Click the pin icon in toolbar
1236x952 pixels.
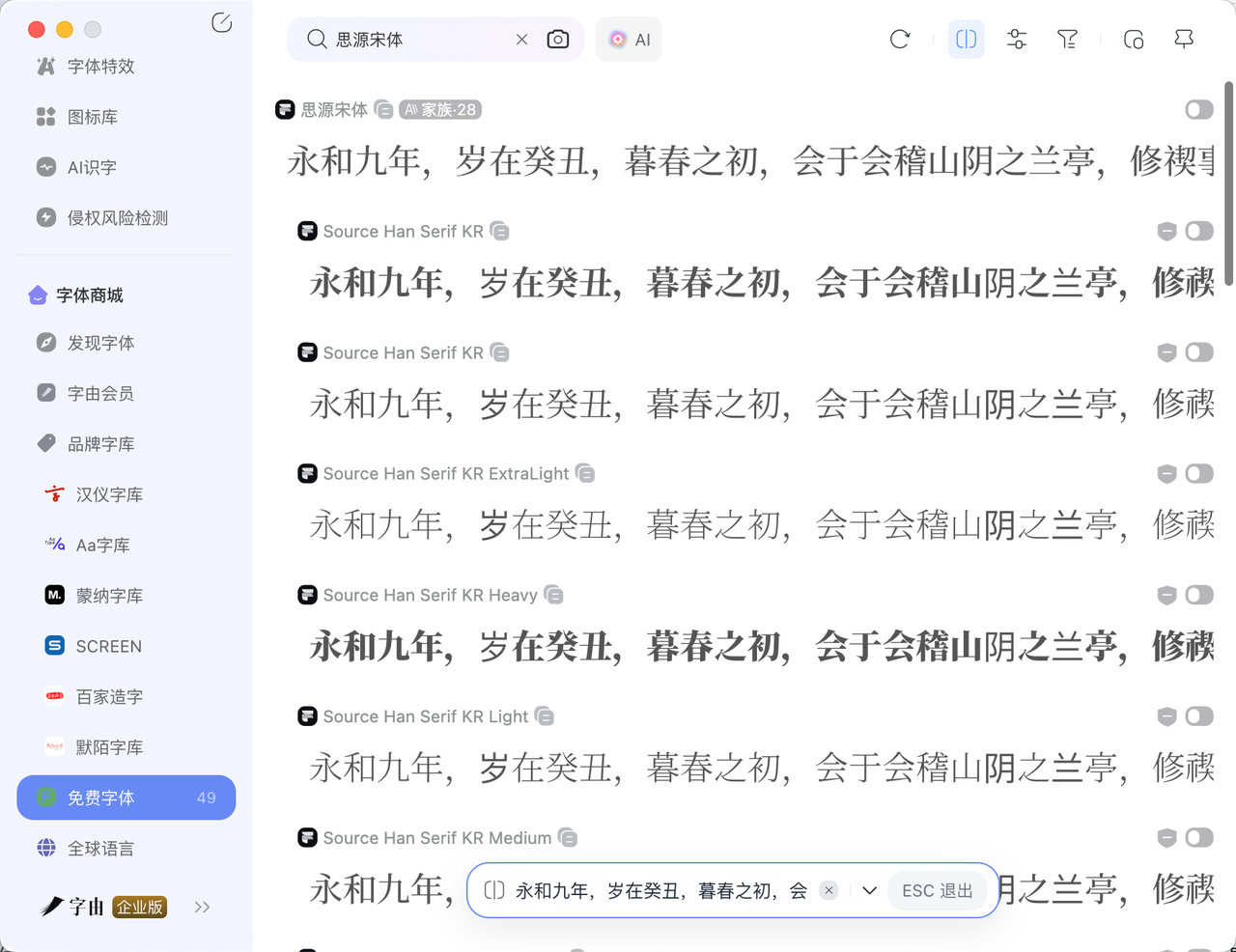(x=1184, y=40)
